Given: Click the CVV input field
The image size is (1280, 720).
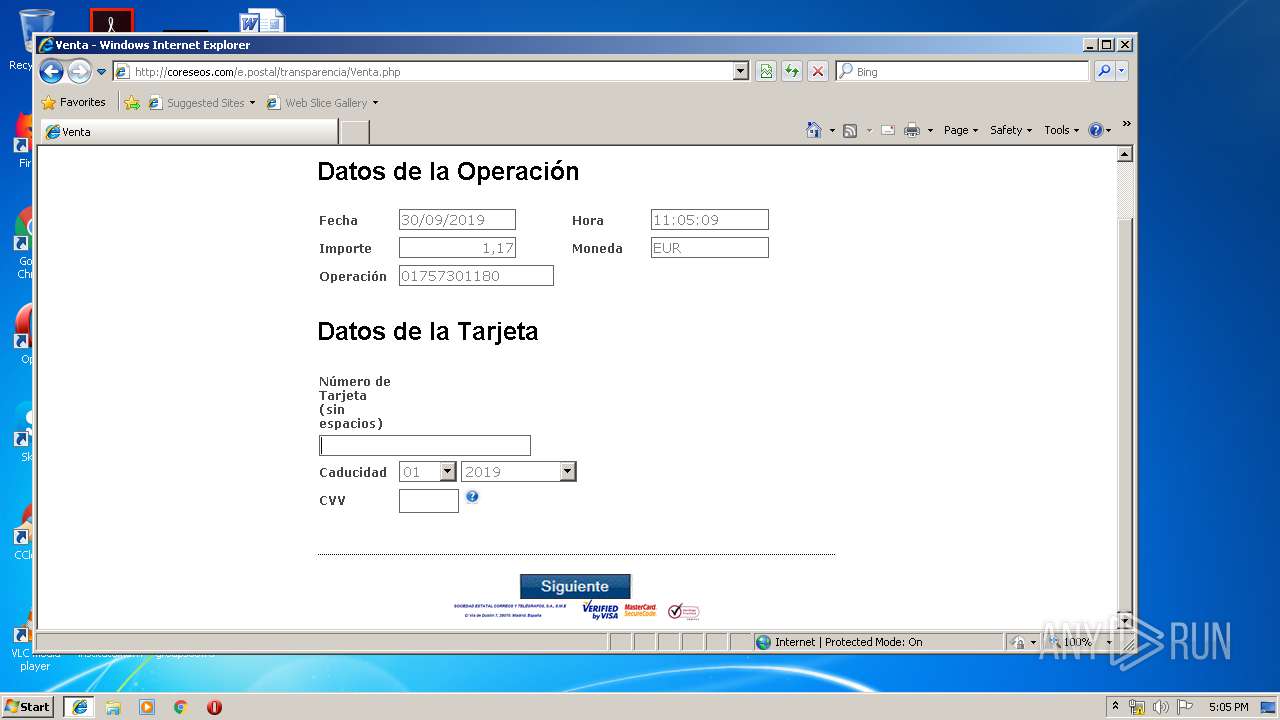Looking at the screenshot, I should click(x=429, y=501).
